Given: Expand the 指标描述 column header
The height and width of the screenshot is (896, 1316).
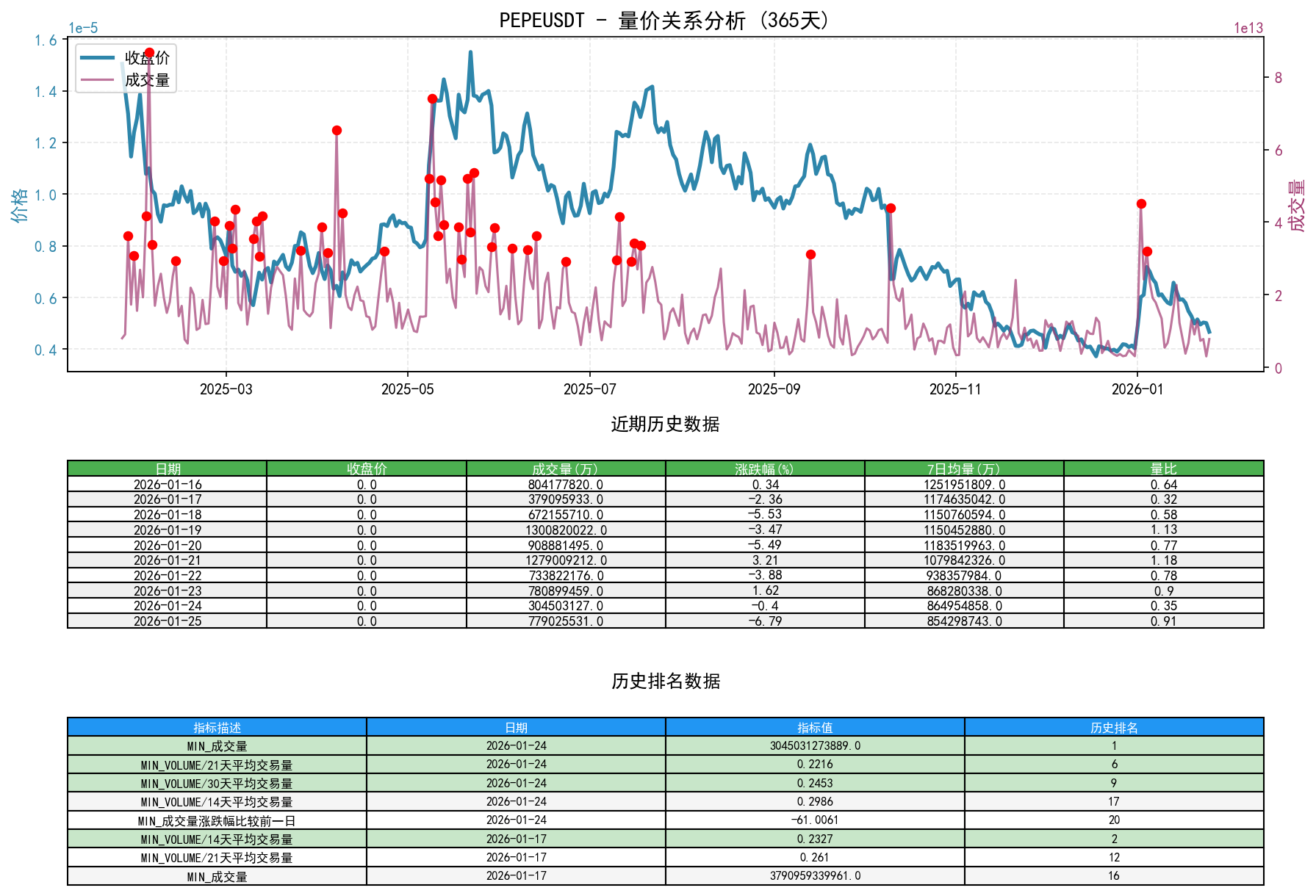Looking at the screenshot, I should [216, 728].
